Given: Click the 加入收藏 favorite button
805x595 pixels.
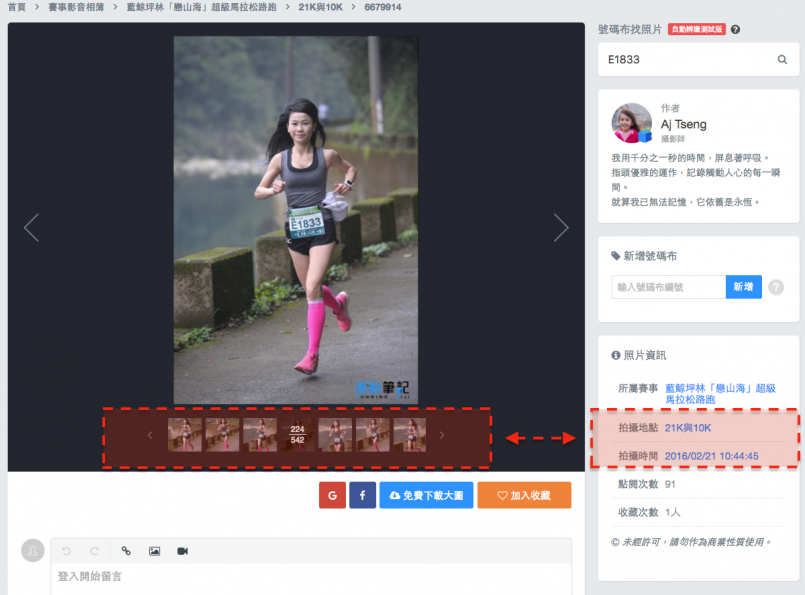Looking at the screenshot, I should pos(524,495).
